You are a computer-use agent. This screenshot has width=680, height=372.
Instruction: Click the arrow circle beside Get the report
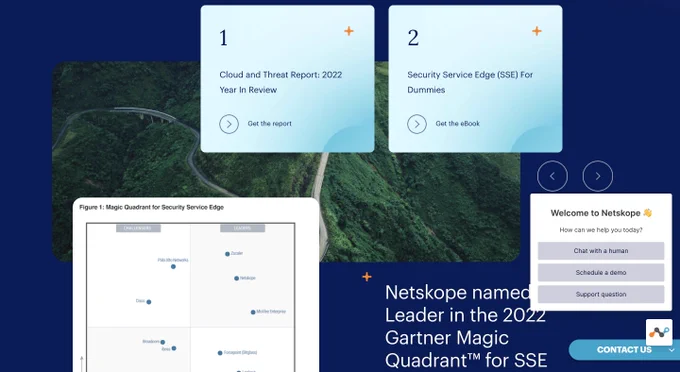[229, 124]
